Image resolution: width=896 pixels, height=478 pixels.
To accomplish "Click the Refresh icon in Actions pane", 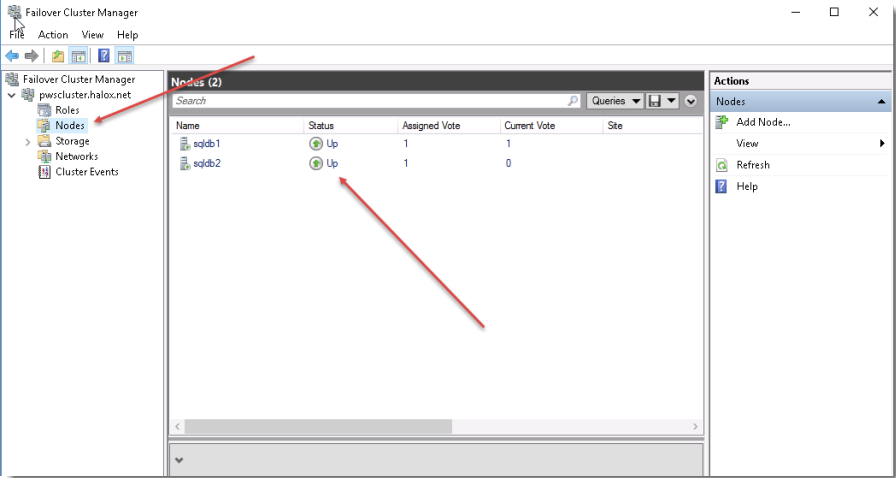I will (x=722, y=165).
